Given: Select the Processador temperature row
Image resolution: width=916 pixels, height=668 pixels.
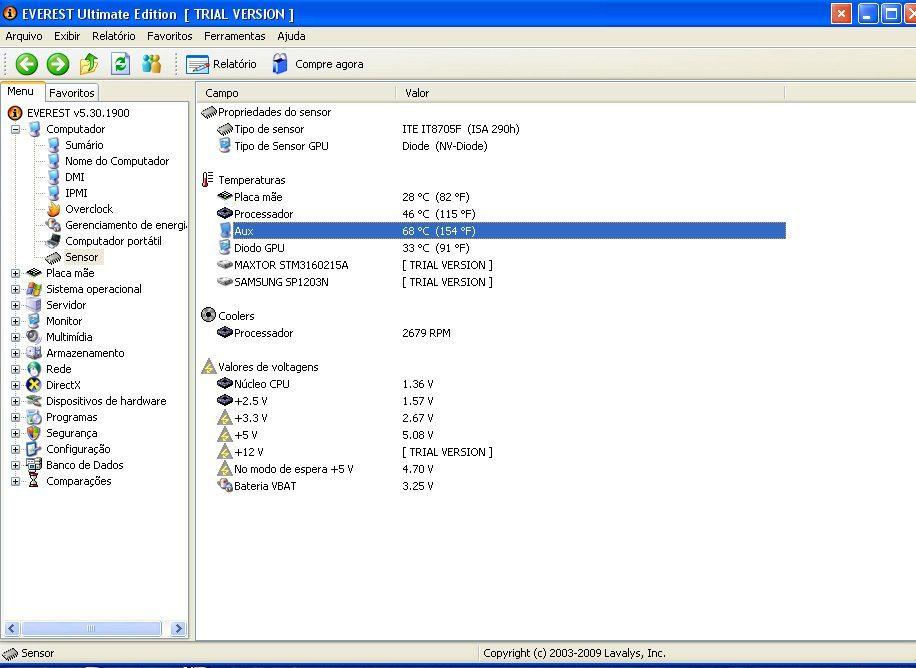Looking at the screenshot, I should [263, 214].
